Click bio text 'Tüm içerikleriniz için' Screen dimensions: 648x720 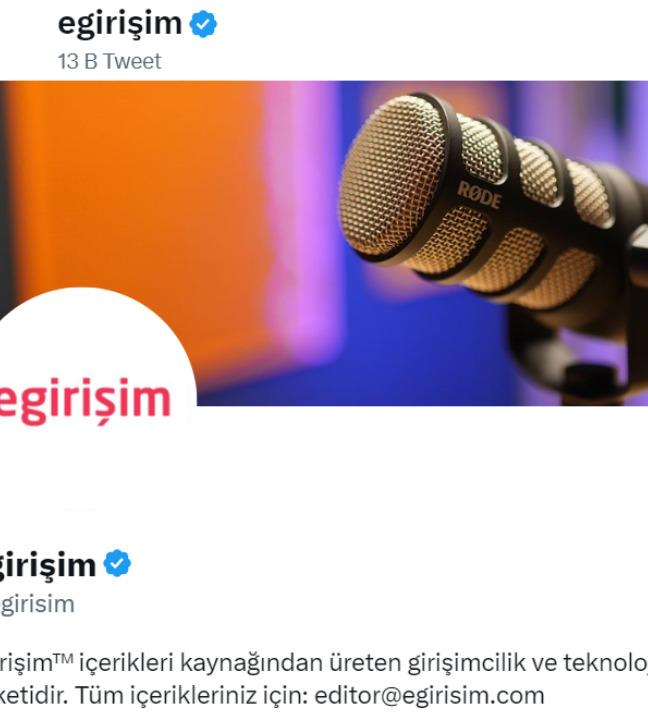pos(191,695)
